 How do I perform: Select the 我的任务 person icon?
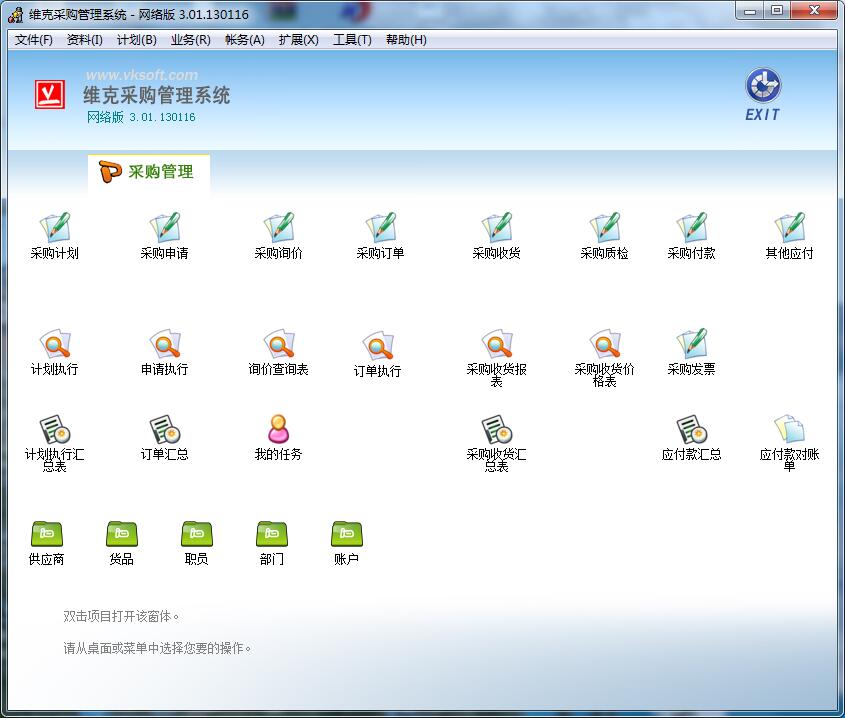pos(279,429)
